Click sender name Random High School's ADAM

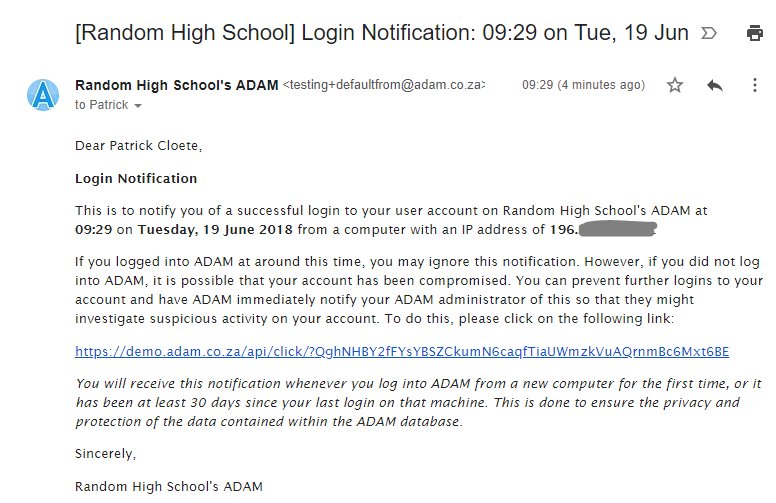click(176, 85)
